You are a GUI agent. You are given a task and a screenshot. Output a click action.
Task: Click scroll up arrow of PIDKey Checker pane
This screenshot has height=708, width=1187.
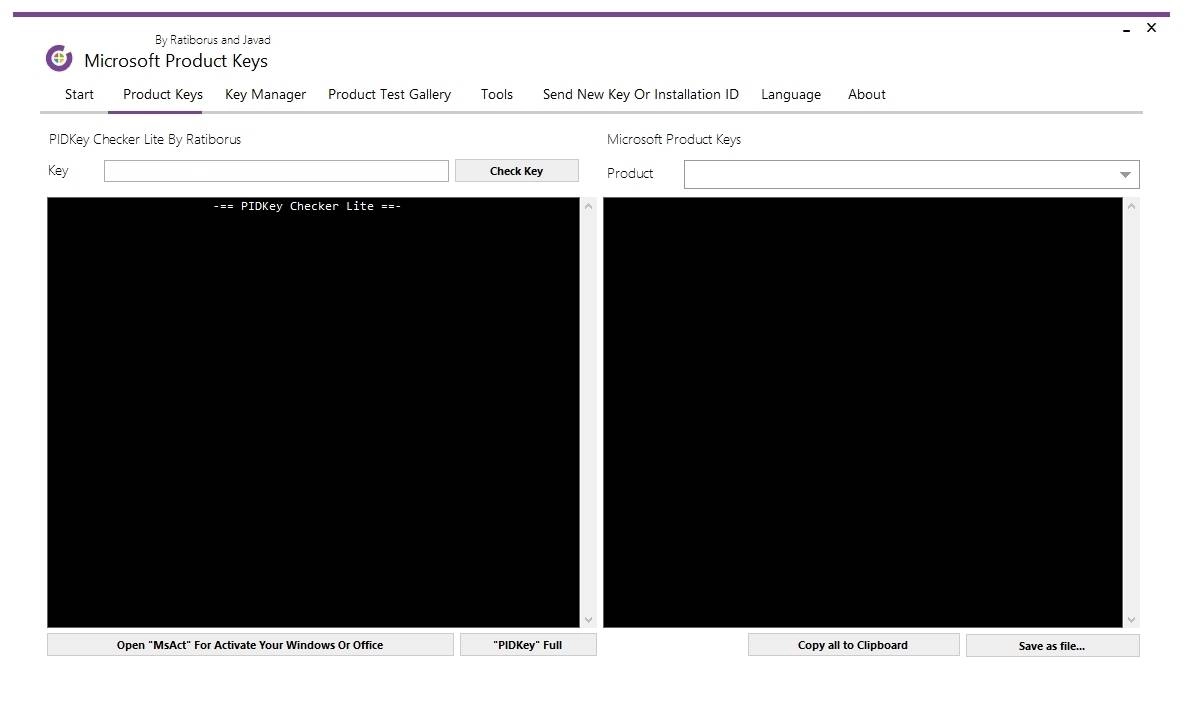pyautogui.click(x=588, y=207)
